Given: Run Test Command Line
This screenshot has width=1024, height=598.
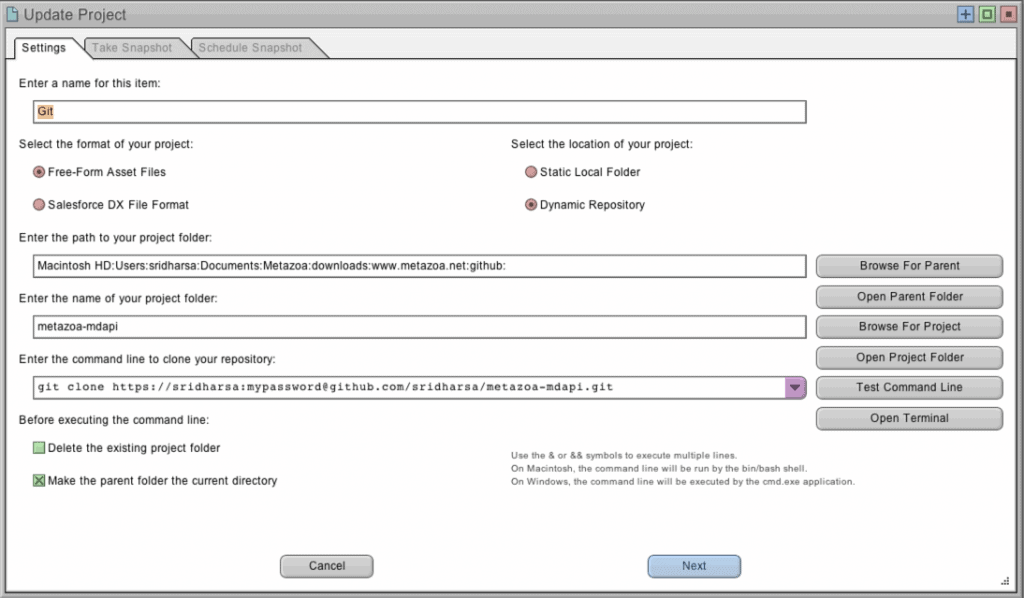Looking at the screenshot, I should coord(909,387).
